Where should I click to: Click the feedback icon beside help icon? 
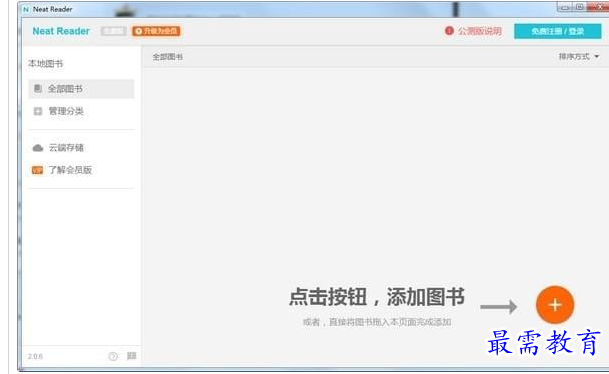click(132, 356)
